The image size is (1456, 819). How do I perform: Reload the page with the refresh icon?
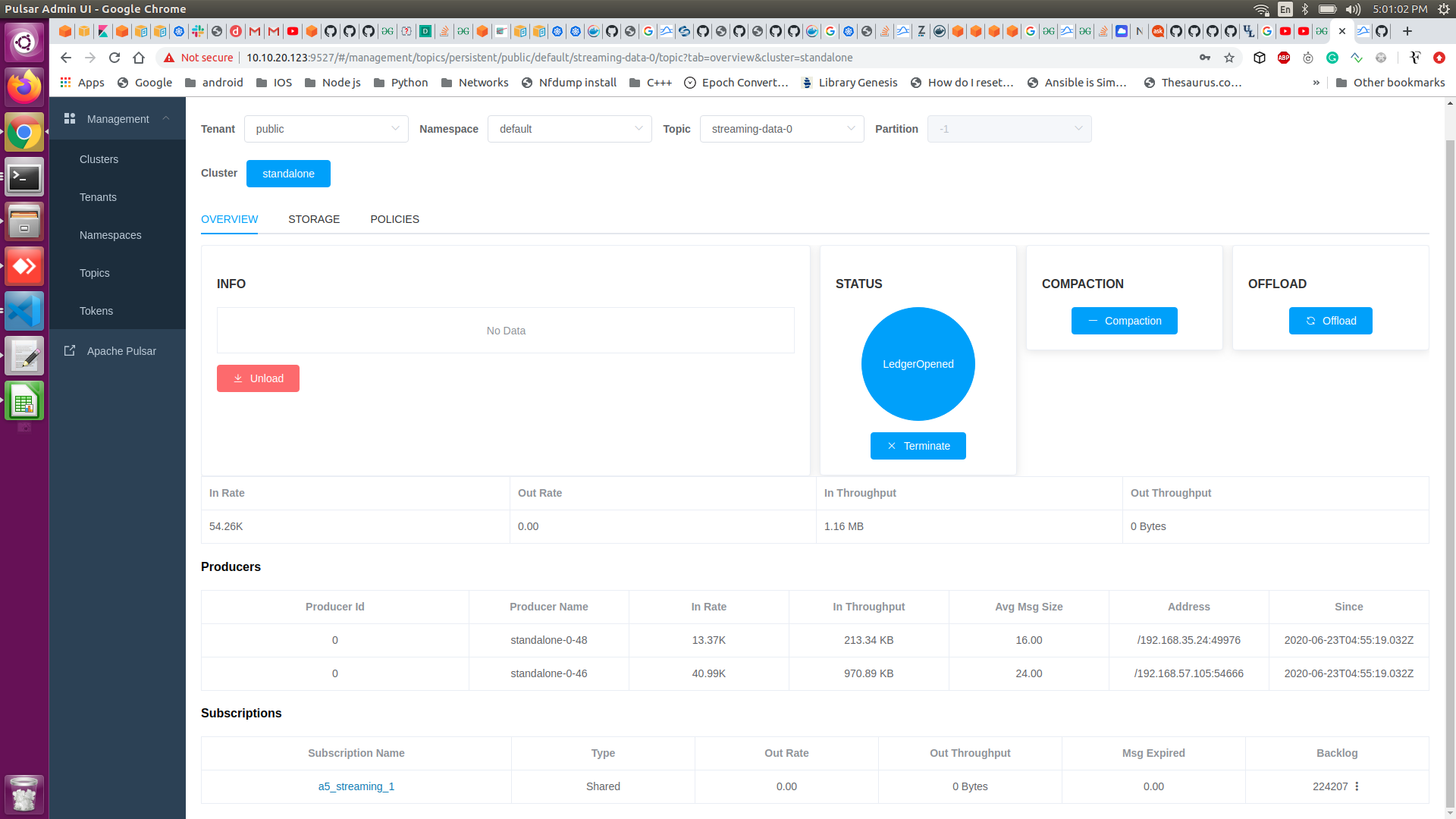pyautogui.click(x=115, y=58)
